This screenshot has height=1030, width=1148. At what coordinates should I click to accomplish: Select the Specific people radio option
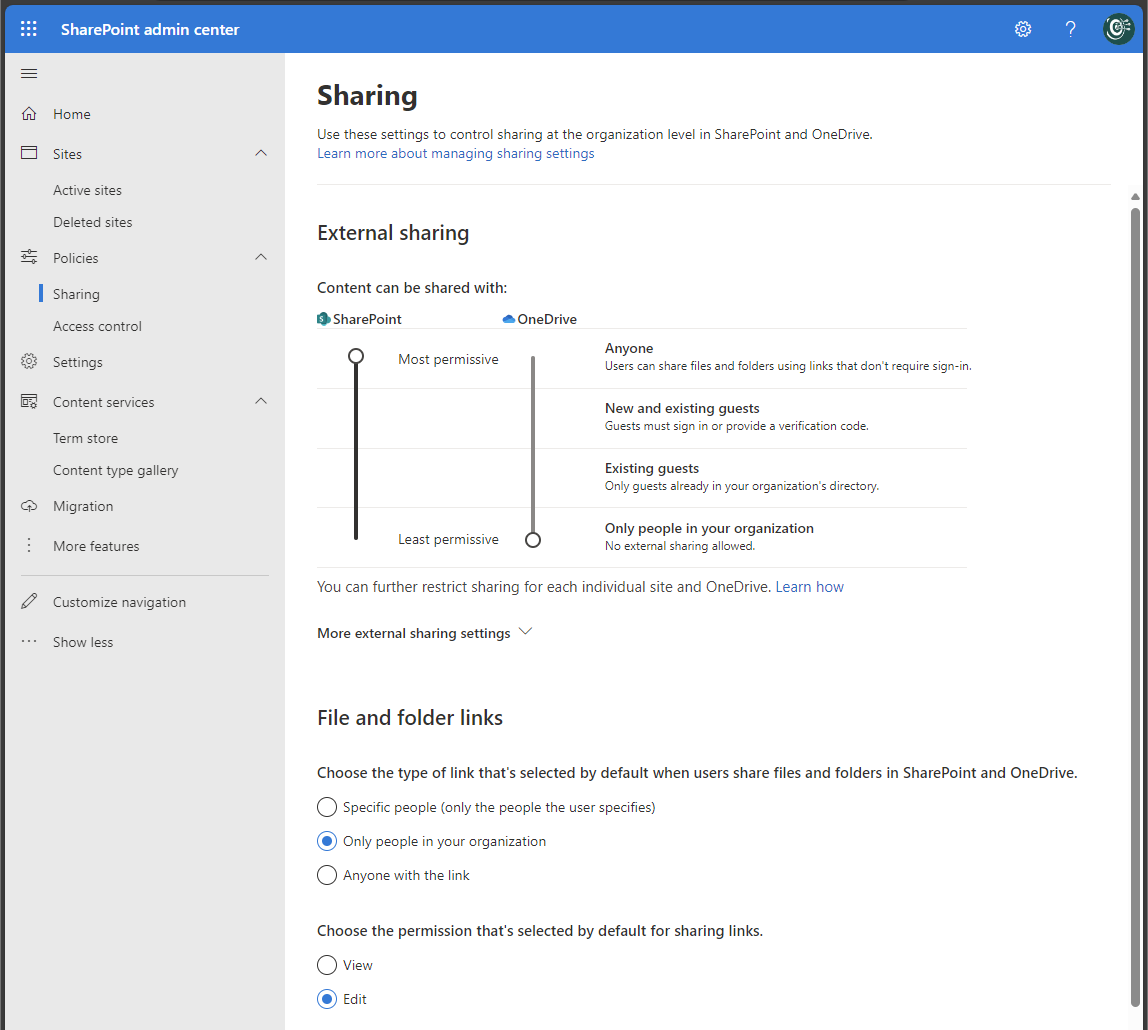pyautogui.click(x=327, y=807)
